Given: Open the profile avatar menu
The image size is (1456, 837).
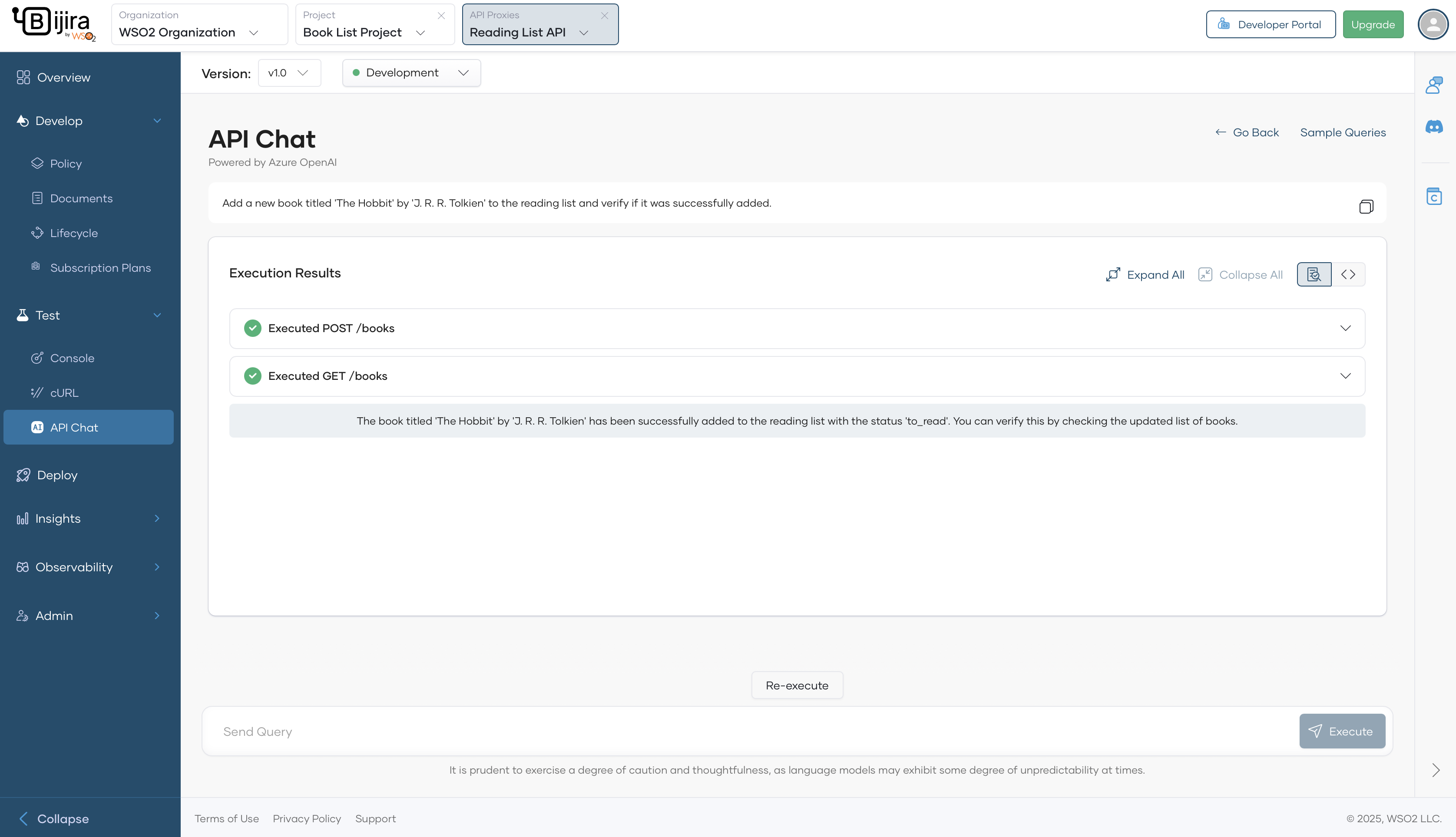Looking at the screenshot, I should pos(1433,24).
